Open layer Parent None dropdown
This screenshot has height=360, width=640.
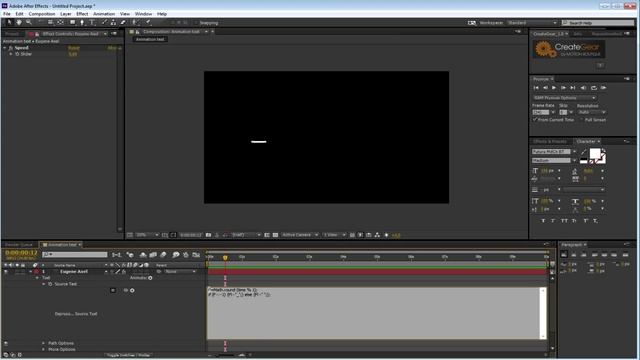180,272
